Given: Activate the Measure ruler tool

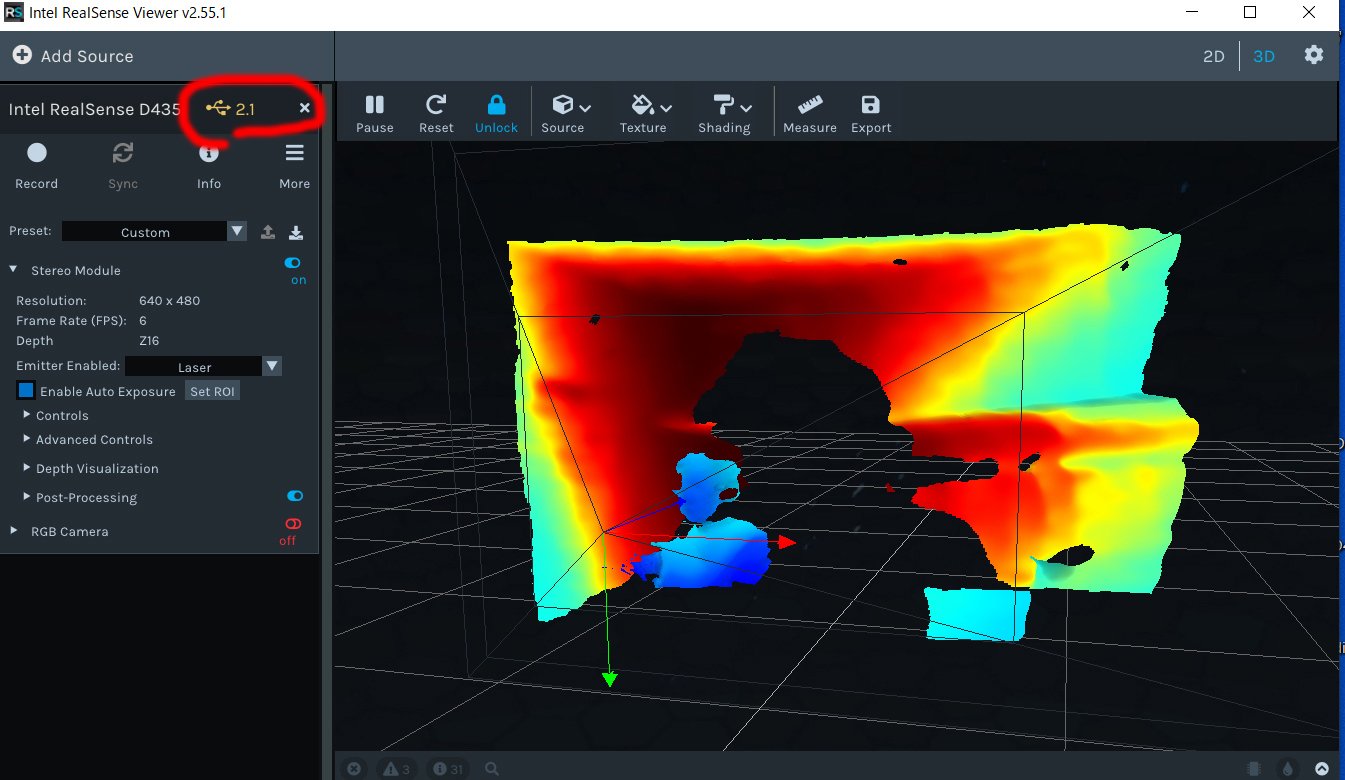Looking at the screenshot, I should tap(810, 114).
